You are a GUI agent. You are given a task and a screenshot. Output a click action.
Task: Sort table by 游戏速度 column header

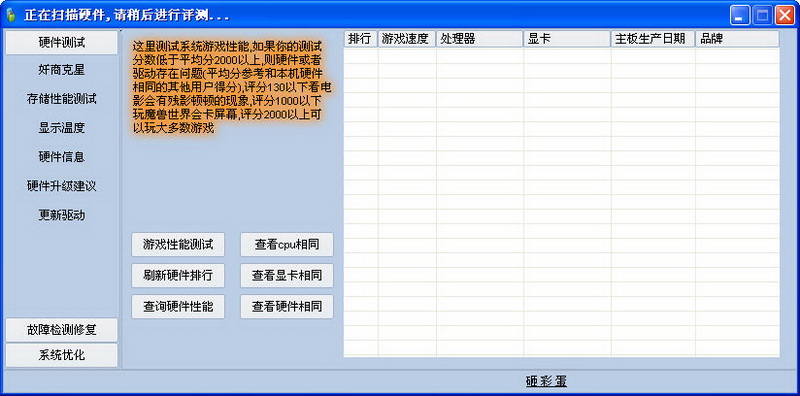407,39
